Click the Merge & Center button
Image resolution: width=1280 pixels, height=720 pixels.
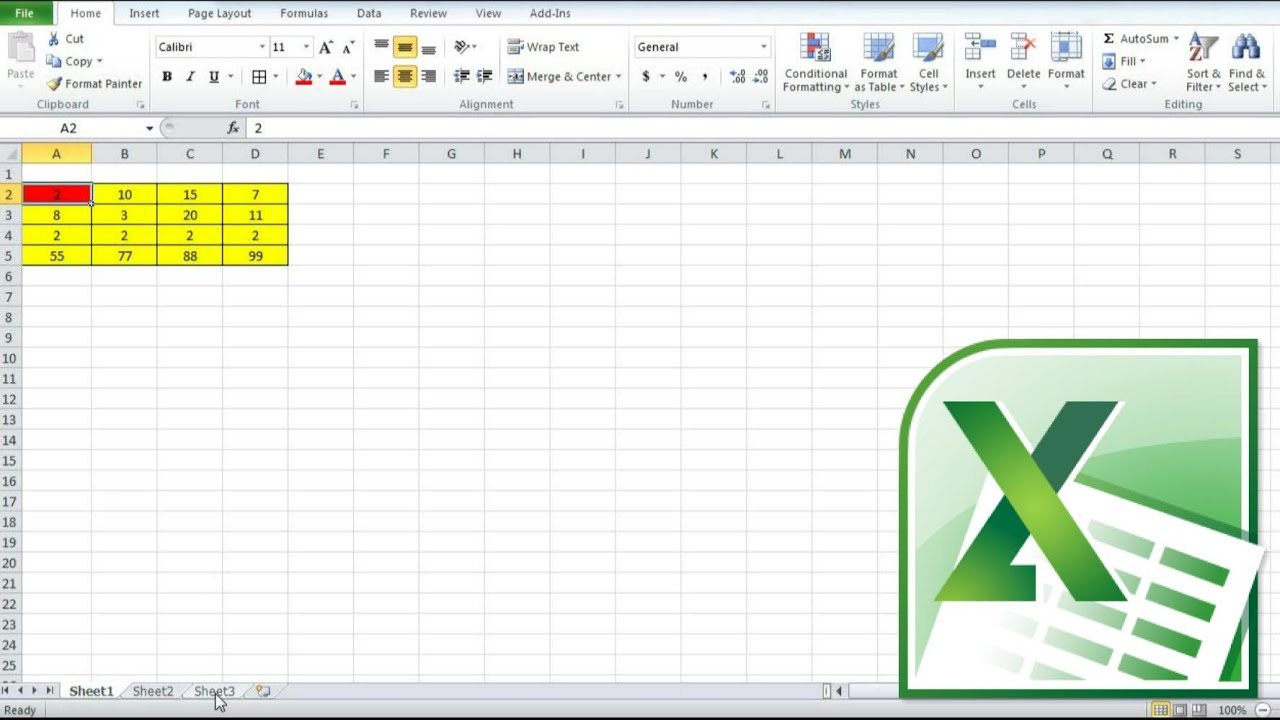(x=559, y=77)
